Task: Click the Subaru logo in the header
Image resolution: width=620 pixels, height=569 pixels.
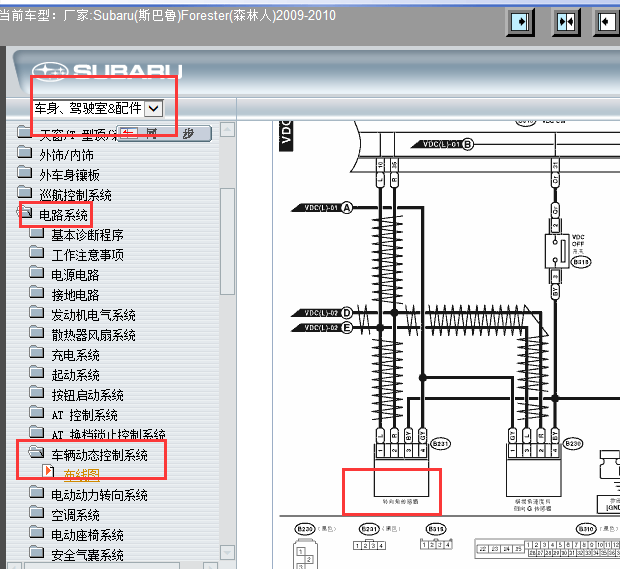Action: (x=107, y=72)
